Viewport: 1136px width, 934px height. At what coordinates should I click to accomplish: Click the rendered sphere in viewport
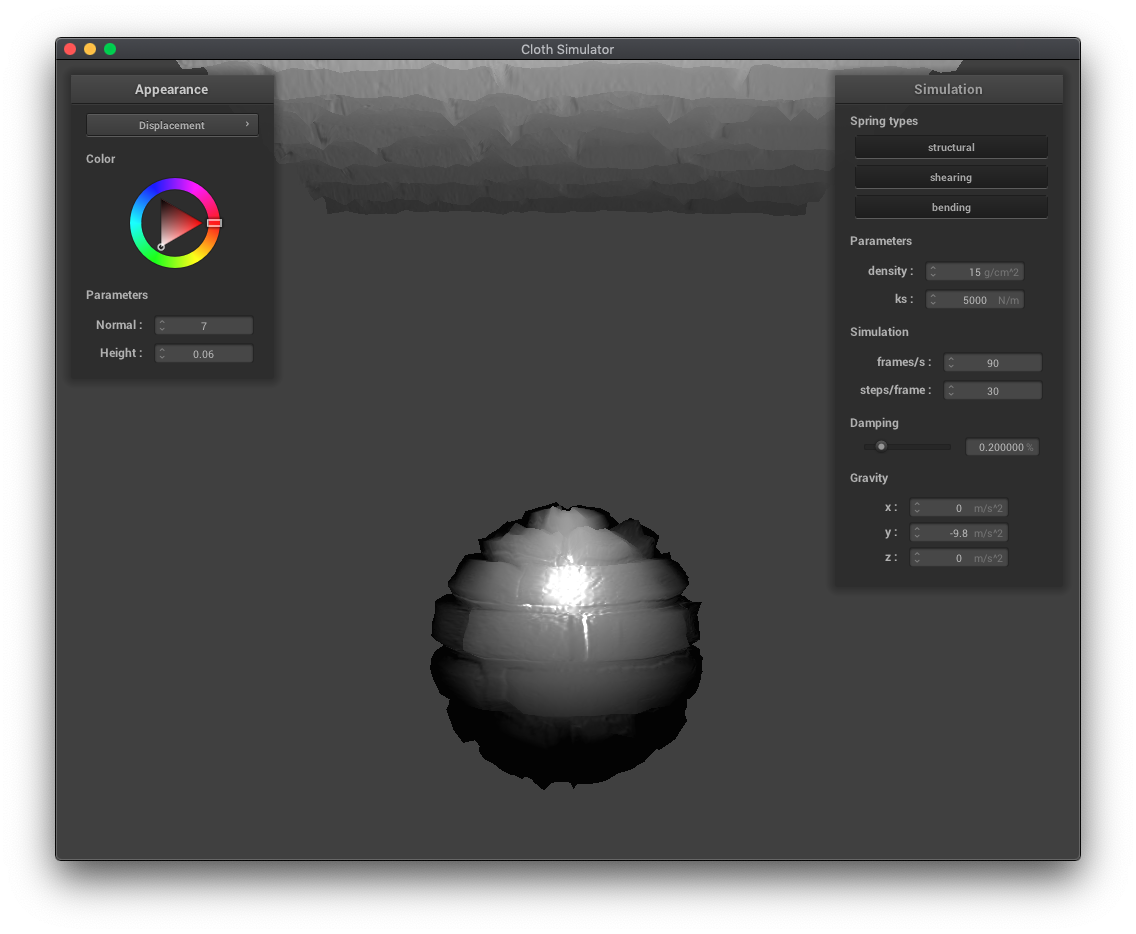(x=567, y=645)
